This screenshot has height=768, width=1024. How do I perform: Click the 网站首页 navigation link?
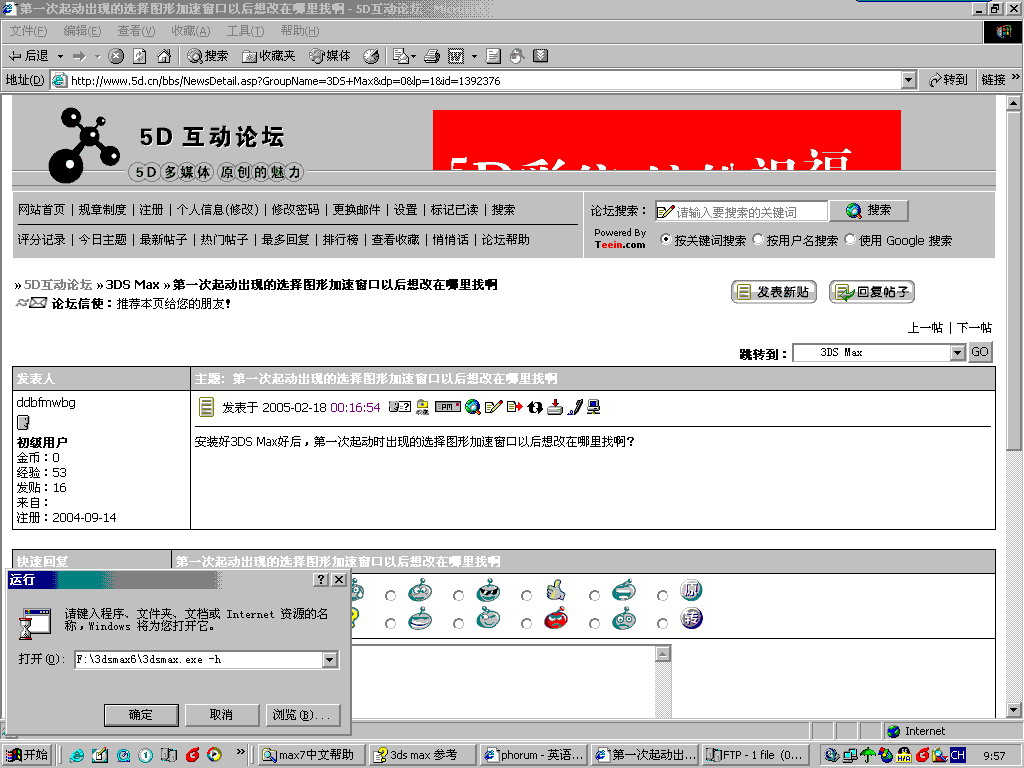41,210
